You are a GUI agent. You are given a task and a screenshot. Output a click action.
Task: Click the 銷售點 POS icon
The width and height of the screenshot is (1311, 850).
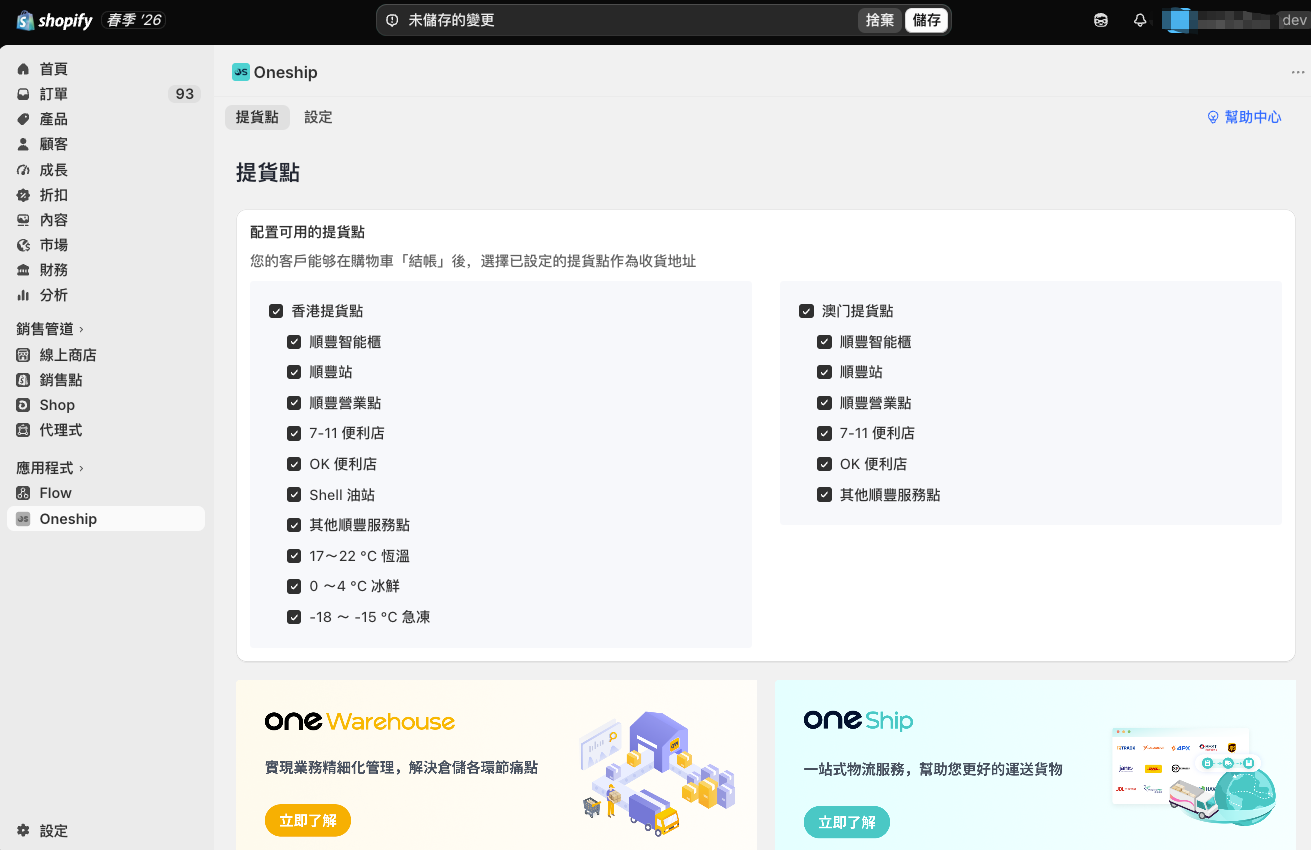pos(23,380)
